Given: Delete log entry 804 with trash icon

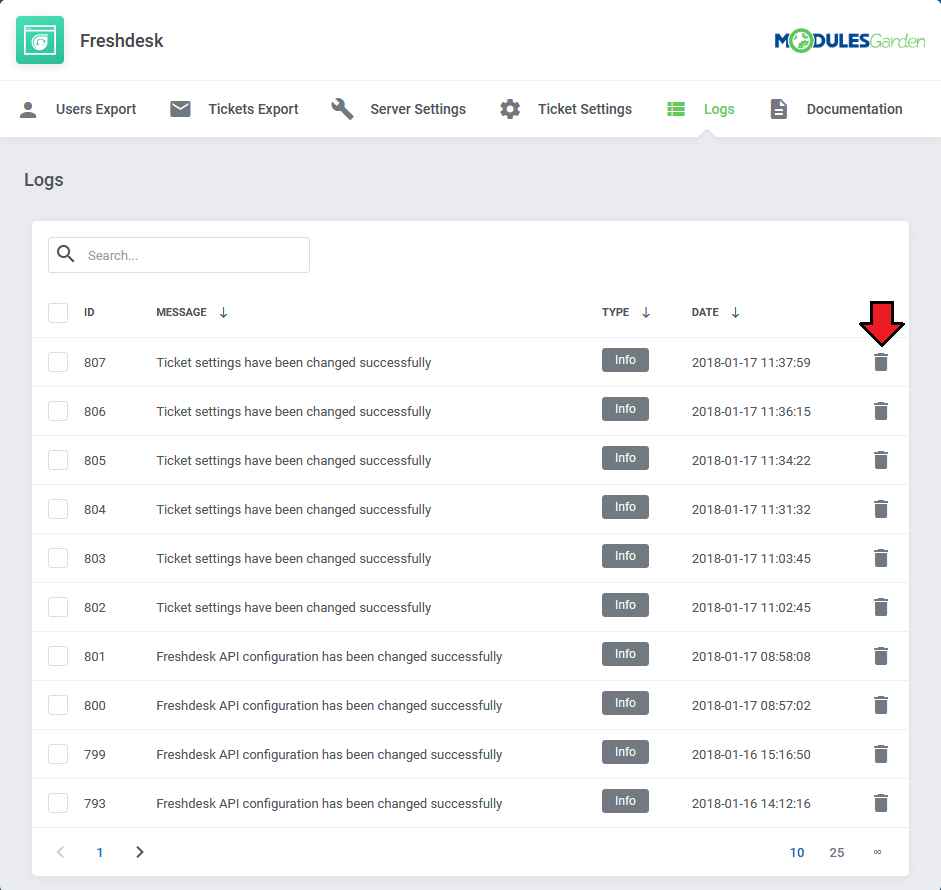Looking at the screenshot, I should pyautogui.click(x=880, y=510).
